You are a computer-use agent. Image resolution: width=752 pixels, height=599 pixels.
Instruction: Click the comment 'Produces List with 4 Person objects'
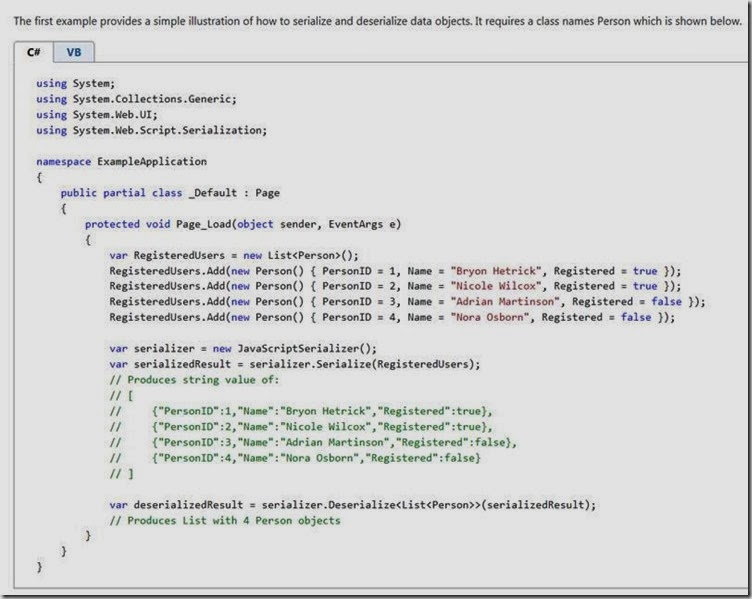[225, 520]
